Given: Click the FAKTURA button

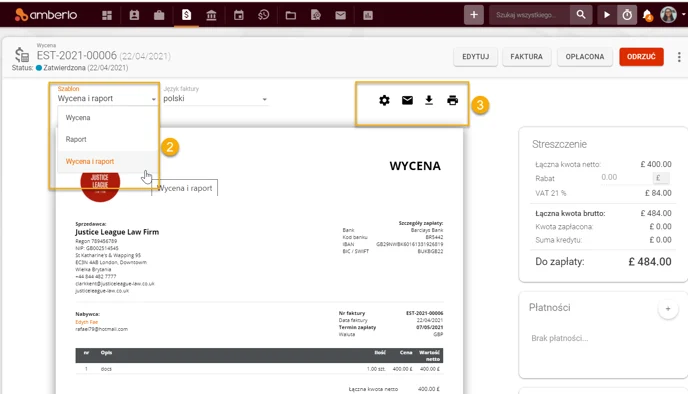Looking at the screenshot, I should tap(526, 57).
